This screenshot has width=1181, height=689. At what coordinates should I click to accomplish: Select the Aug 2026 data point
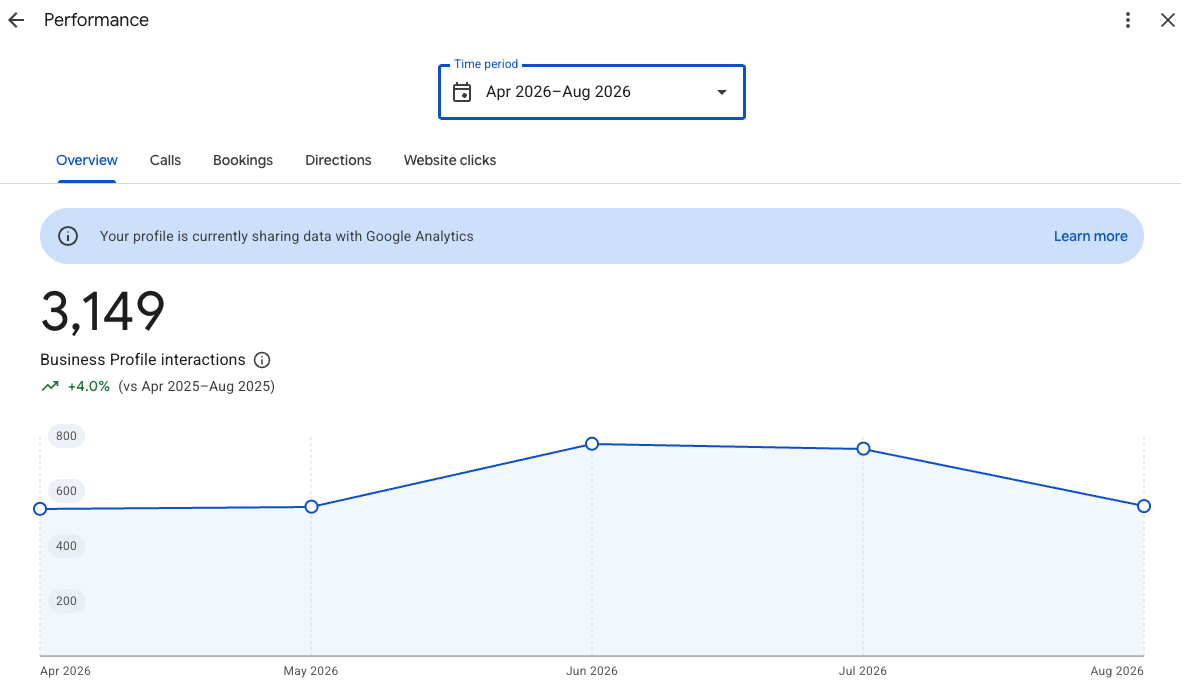tap(1143, 506)
